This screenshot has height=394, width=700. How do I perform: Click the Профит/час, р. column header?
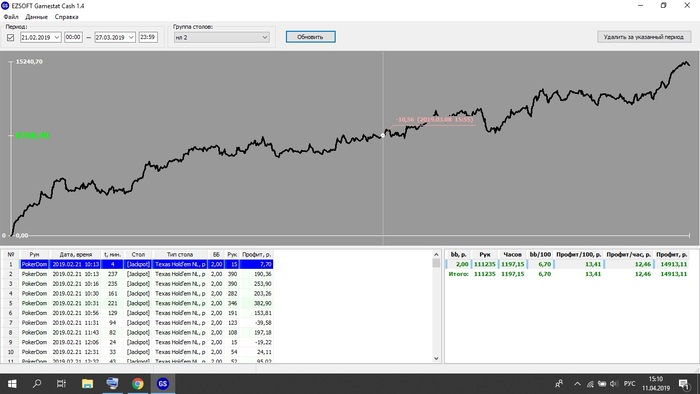point(628,254)
